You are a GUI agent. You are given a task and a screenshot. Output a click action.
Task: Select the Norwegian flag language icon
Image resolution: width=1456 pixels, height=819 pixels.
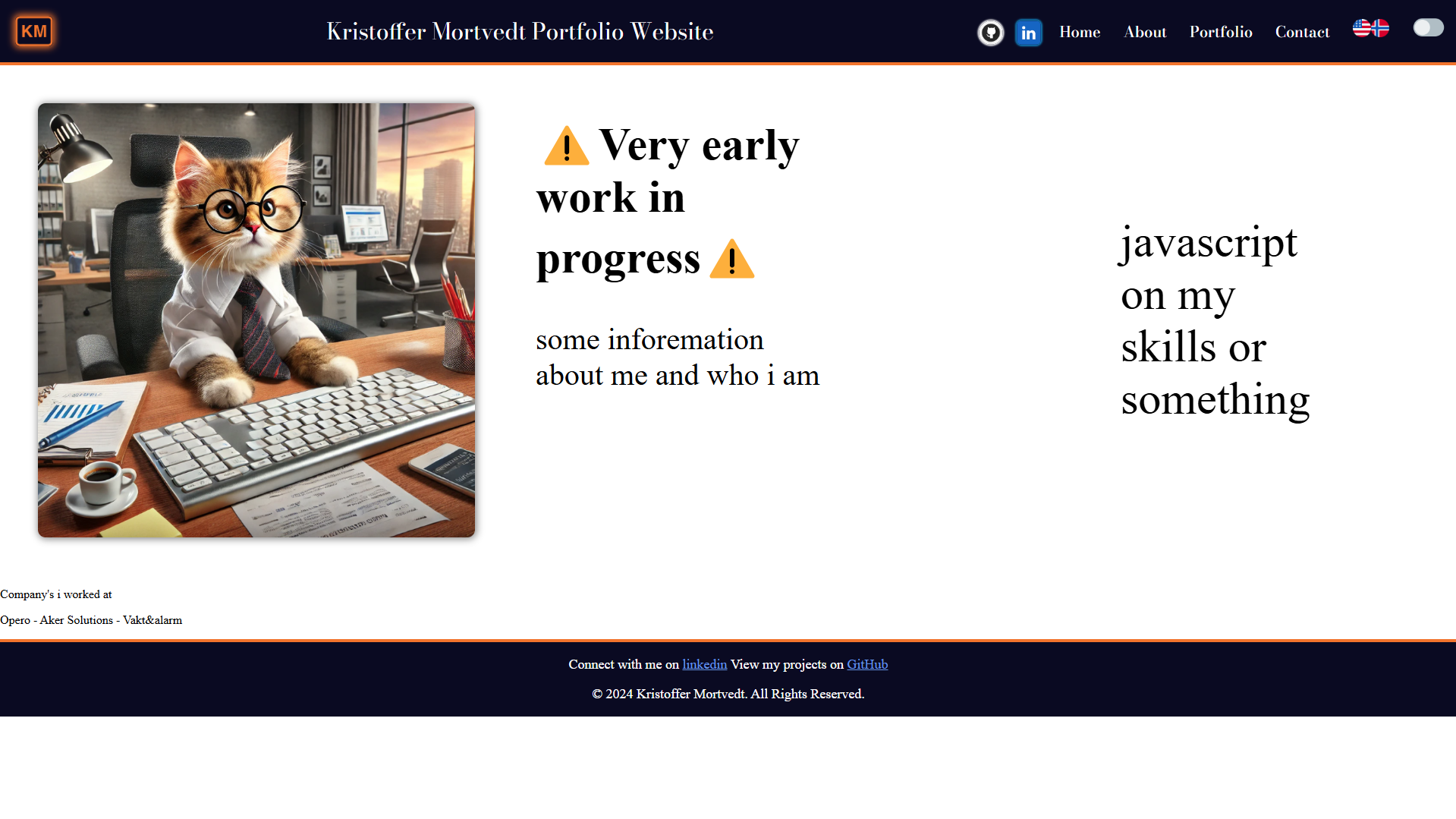point(1380,28)
